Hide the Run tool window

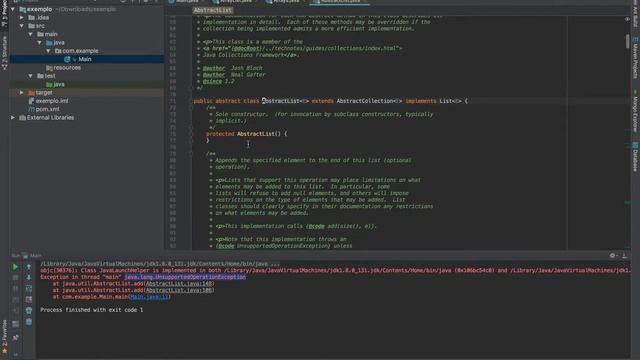pyautogui.click(x=624, y=256)
